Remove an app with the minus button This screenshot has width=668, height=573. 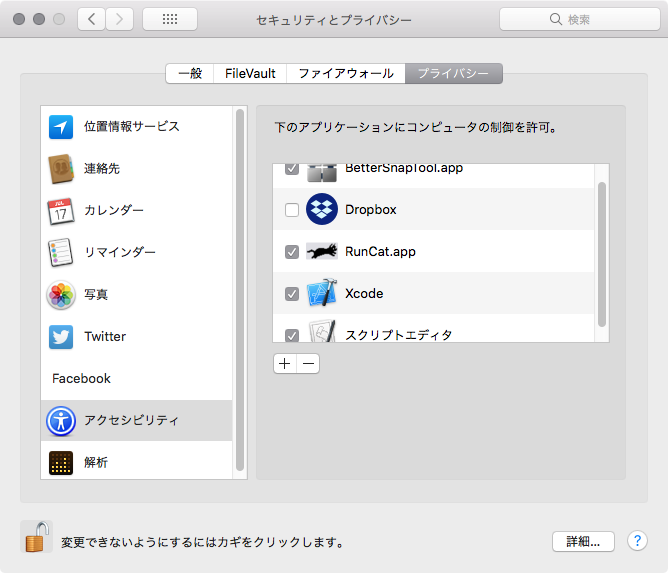308,364
